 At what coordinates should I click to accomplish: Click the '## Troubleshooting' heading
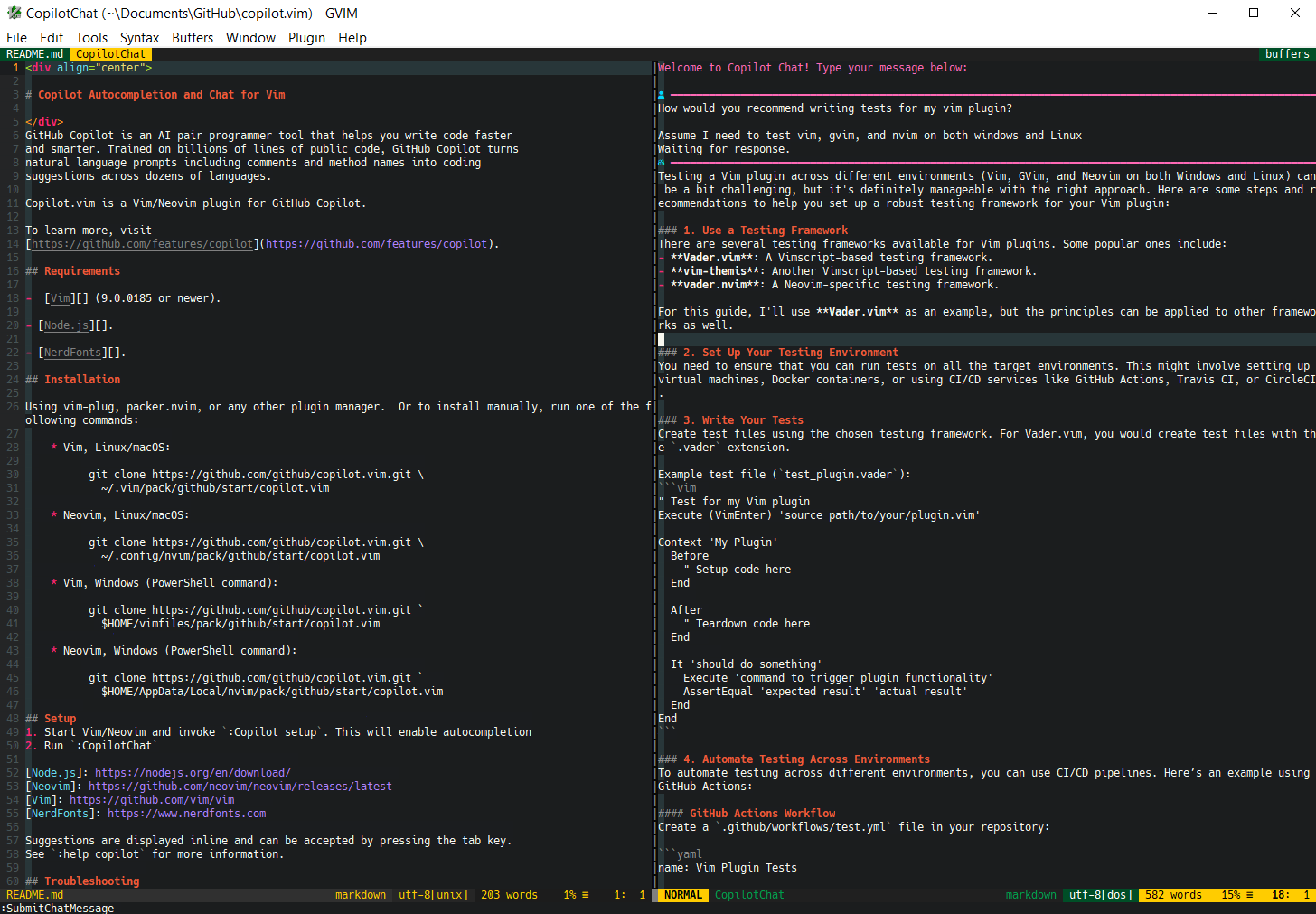(x=82, y=881)
